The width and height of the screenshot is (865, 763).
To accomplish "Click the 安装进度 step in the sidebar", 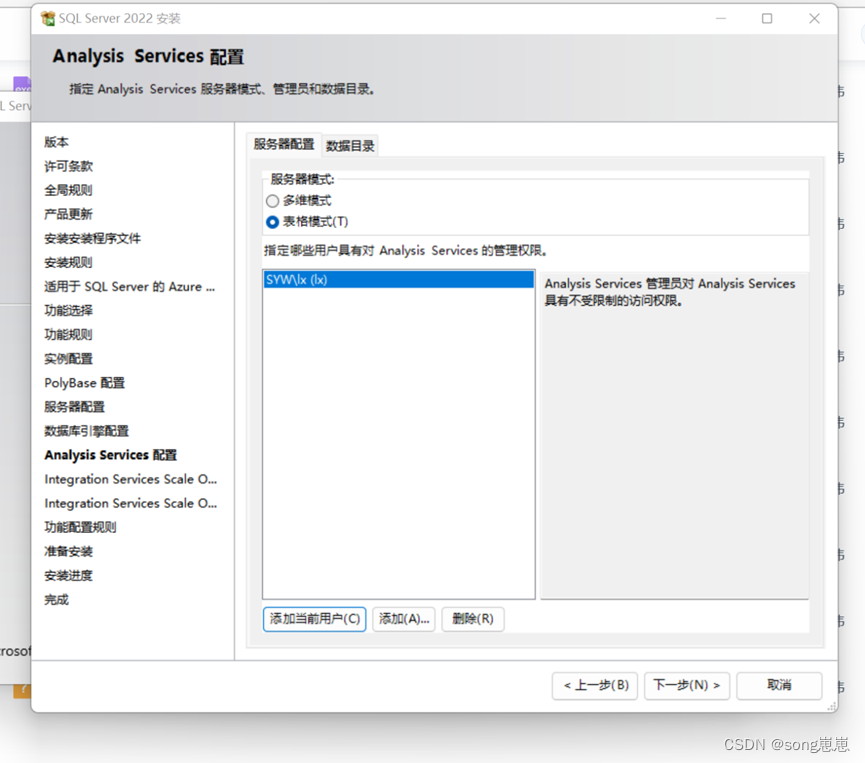I will click(x=68, y=576).
